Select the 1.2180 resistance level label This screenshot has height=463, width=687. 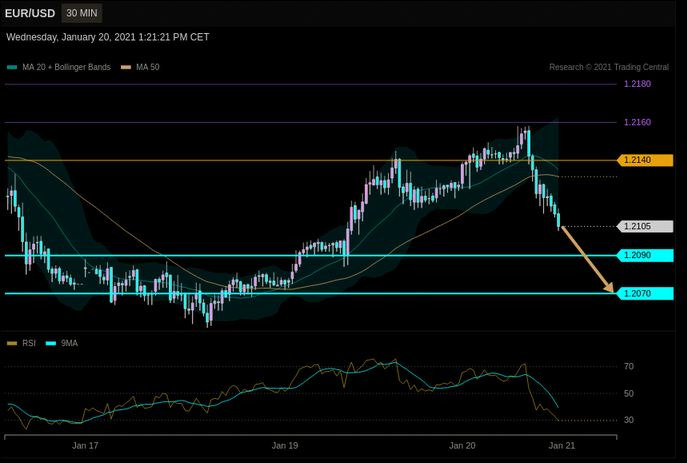click(x=637, y=84)
